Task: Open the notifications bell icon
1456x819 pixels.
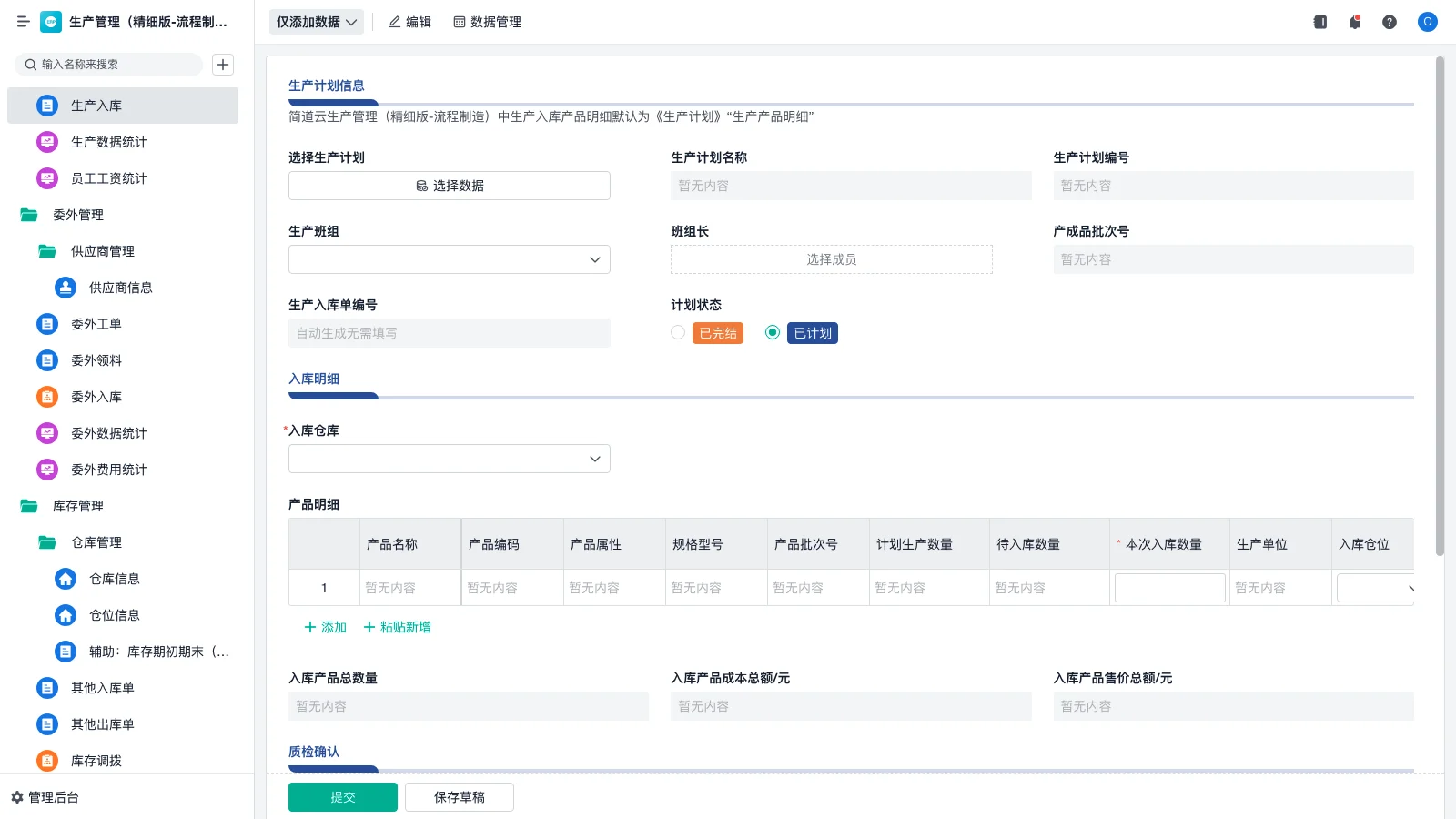Action: point(1354,22)
